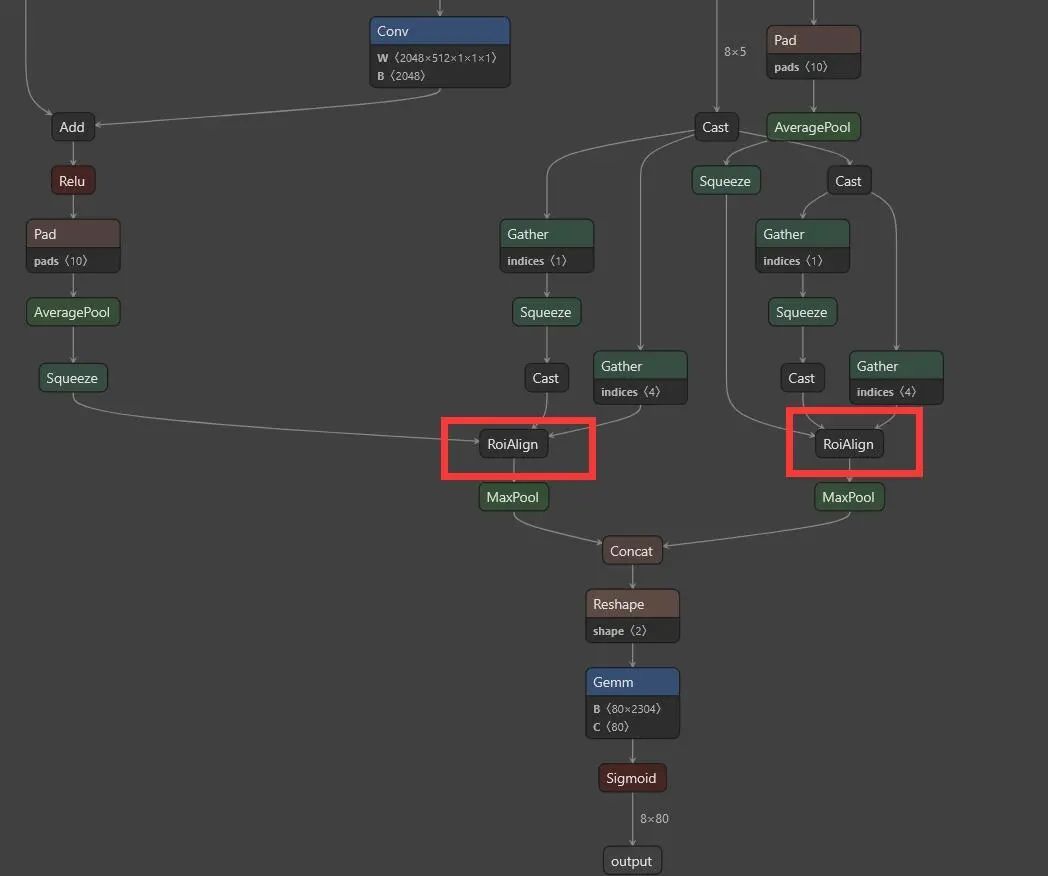Click Gemm weight B ⟨80×2304⟩
Image resolution: width=1048 pixels, height=876 pixels.
[x=627, y=709]
